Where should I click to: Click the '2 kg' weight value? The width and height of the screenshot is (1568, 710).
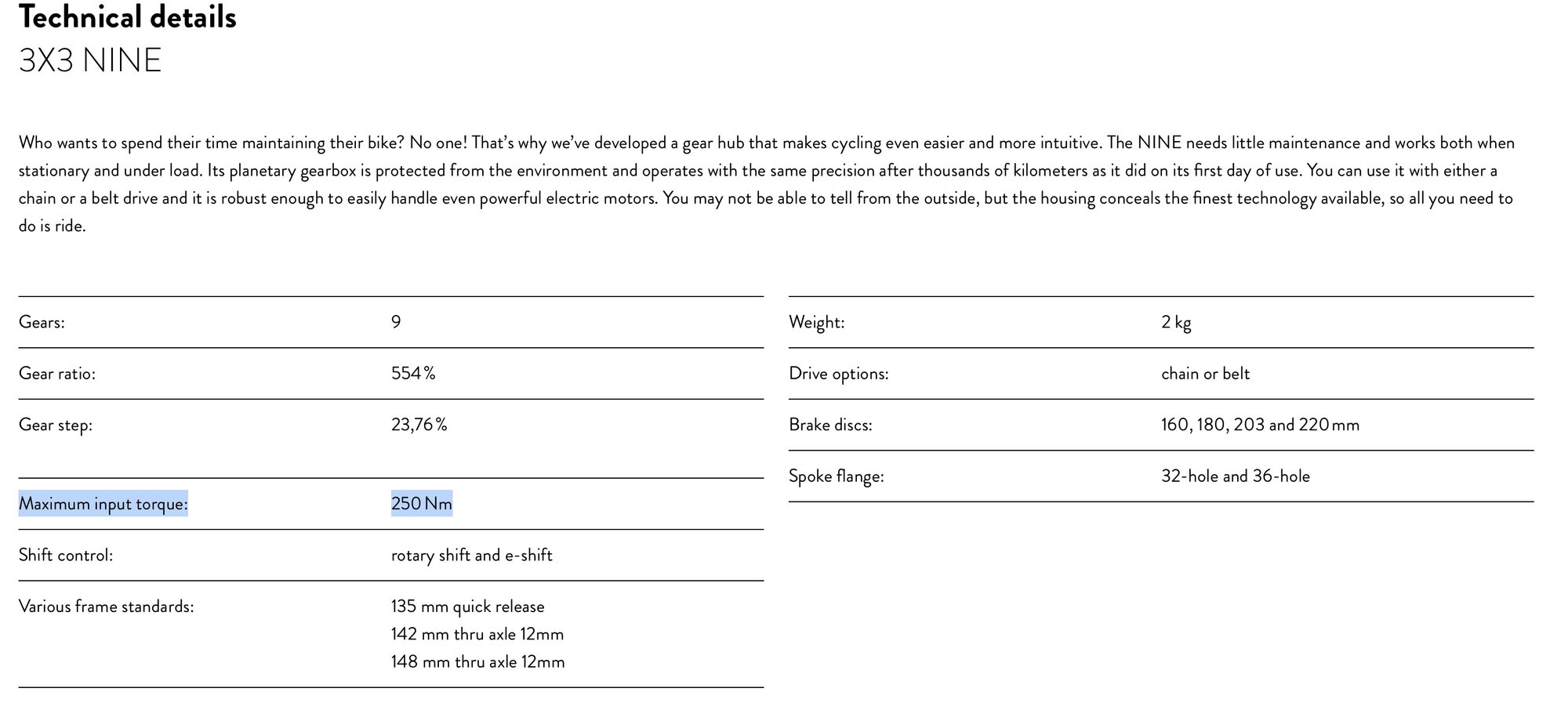(1176, 322)
